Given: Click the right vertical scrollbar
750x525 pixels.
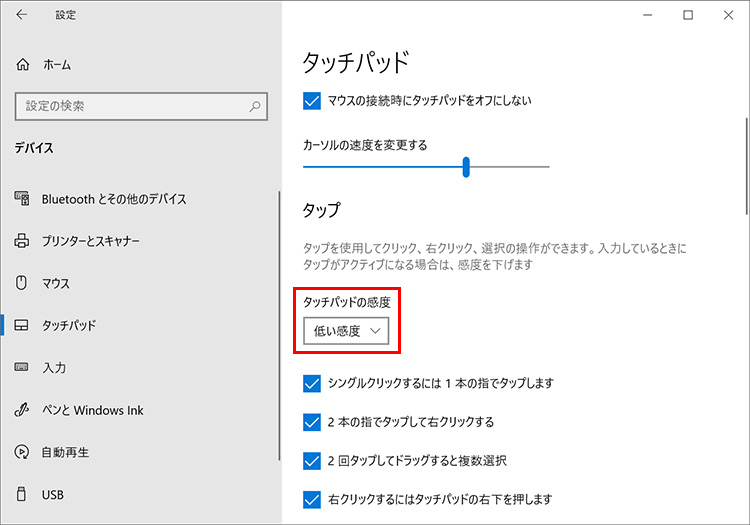Looking at the screenshot, I should pyautogui.click(x=744, y=150).
